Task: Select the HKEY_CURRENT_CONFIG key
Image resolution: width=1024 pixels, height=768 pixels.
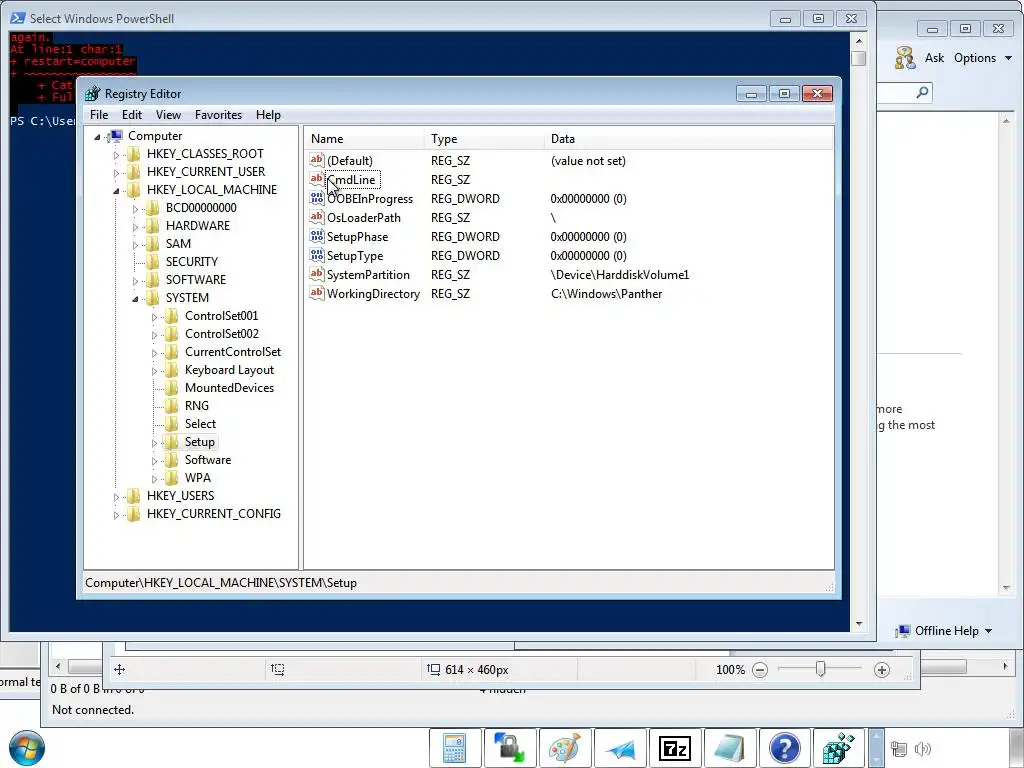Action: [214, 514]
